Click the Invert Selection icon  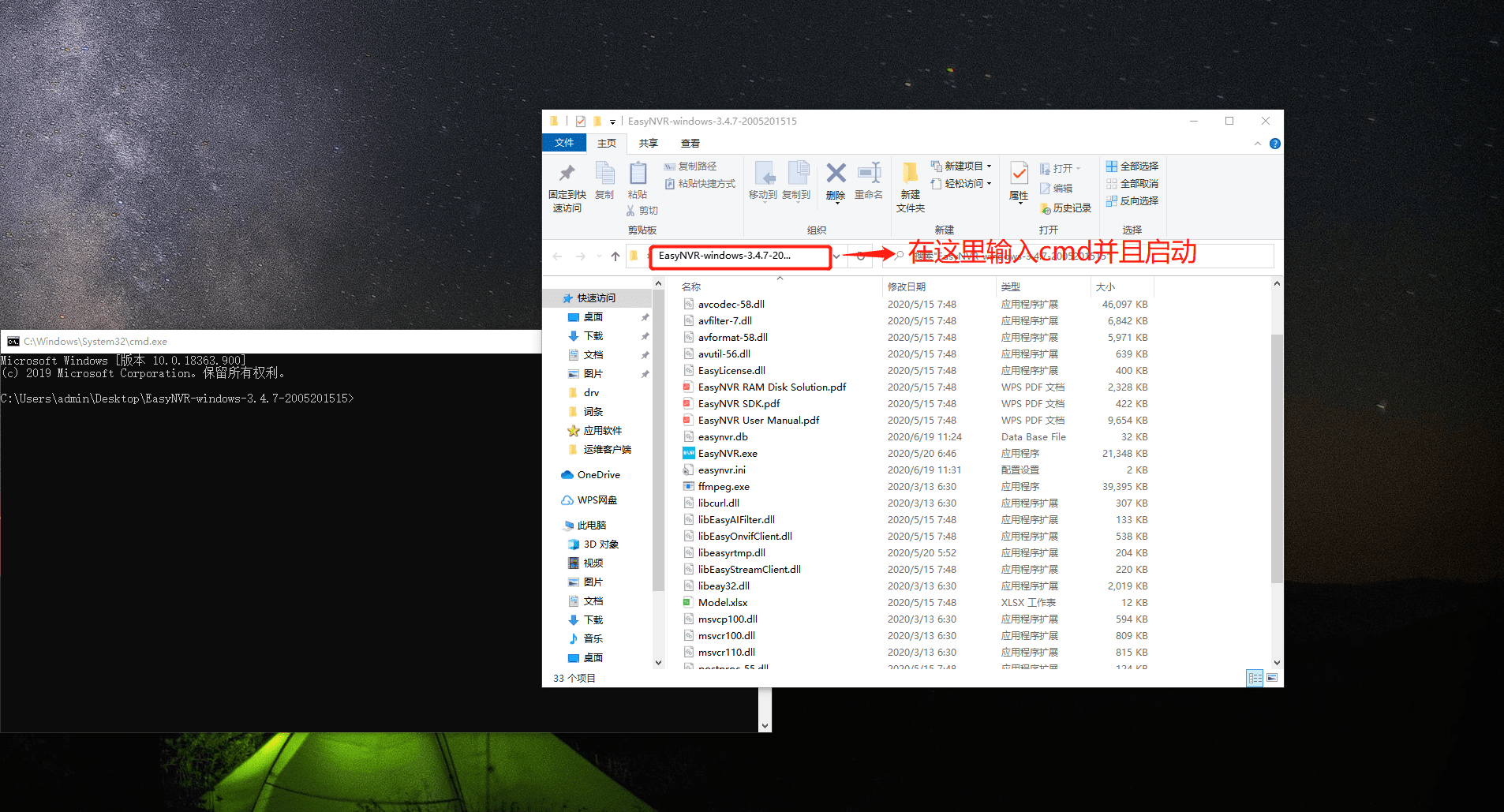click(x=1112, y=201)
